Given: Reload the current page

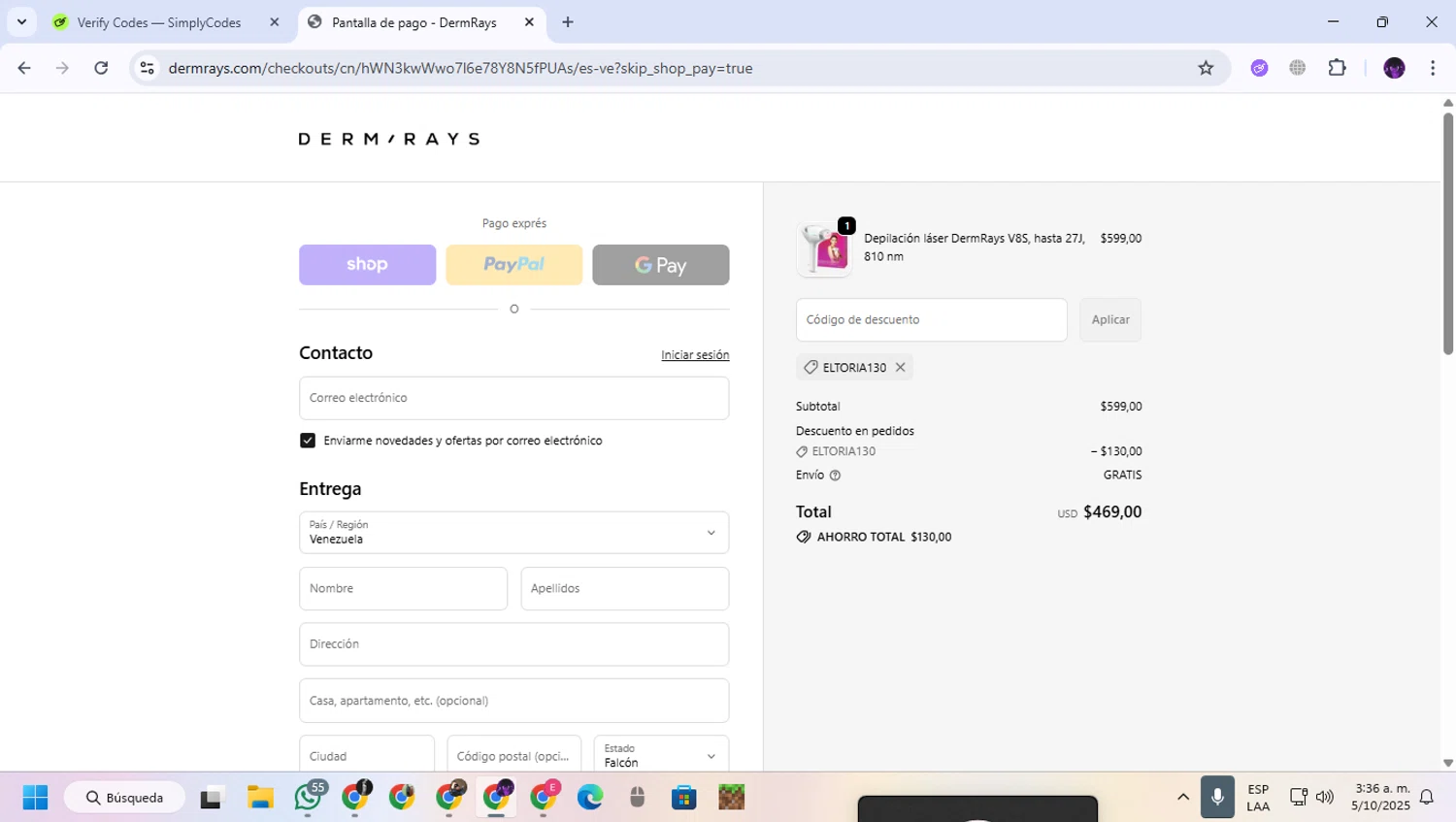Looking at the screenshot, I should [x=101, y=68].
